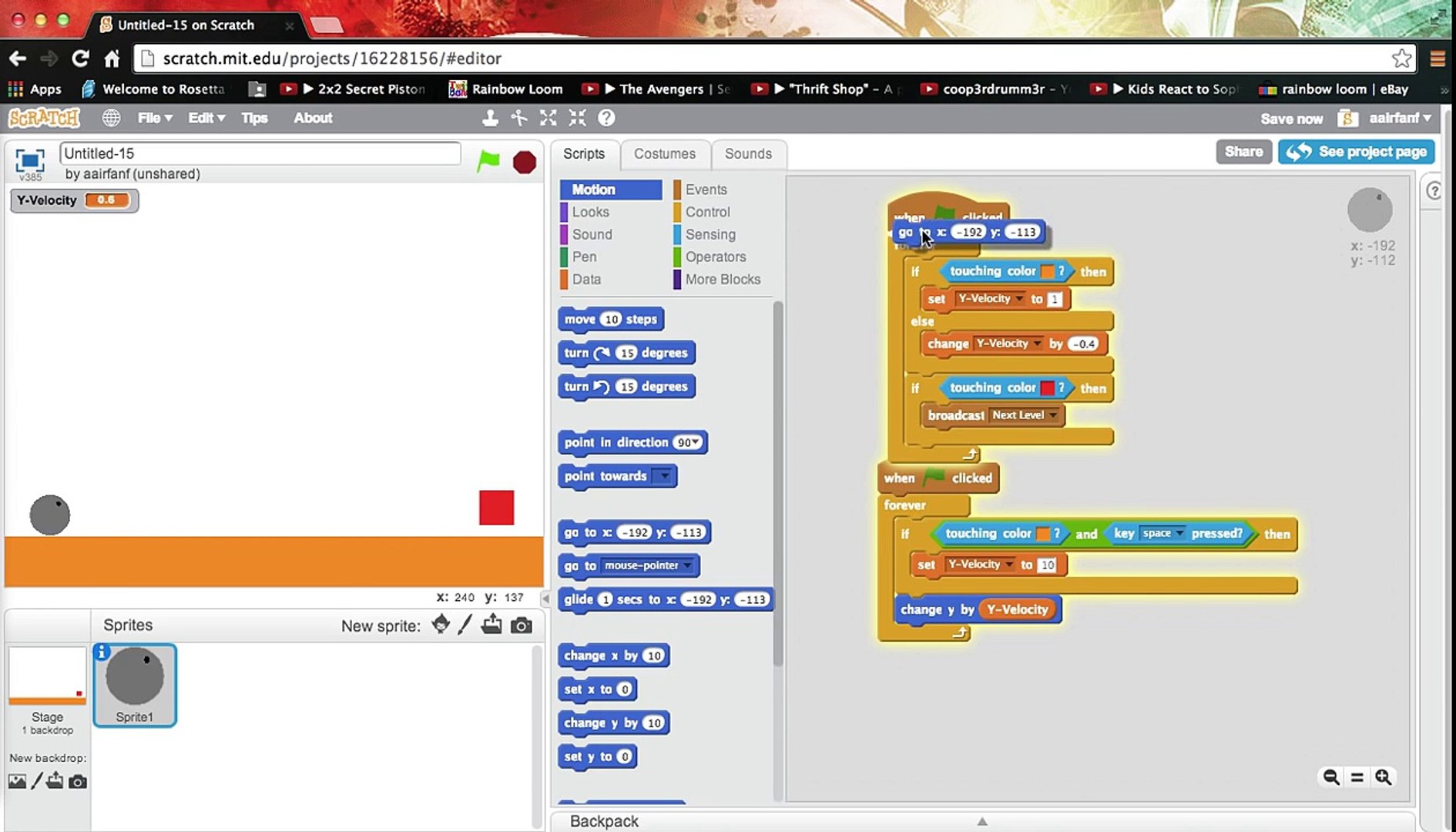Open Sprite1 info panel
This screenshot has width=1456, height=832.
(x=102, y=653)
